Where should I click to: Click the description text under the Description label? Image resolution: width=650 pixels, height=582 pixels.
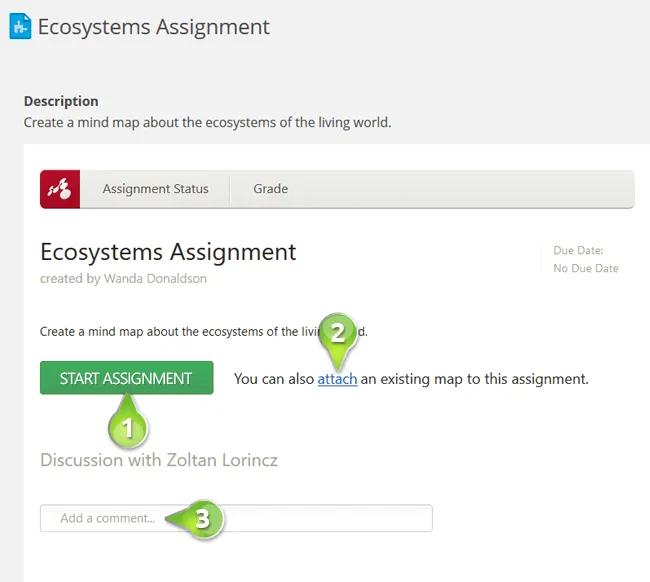point(207,123)
